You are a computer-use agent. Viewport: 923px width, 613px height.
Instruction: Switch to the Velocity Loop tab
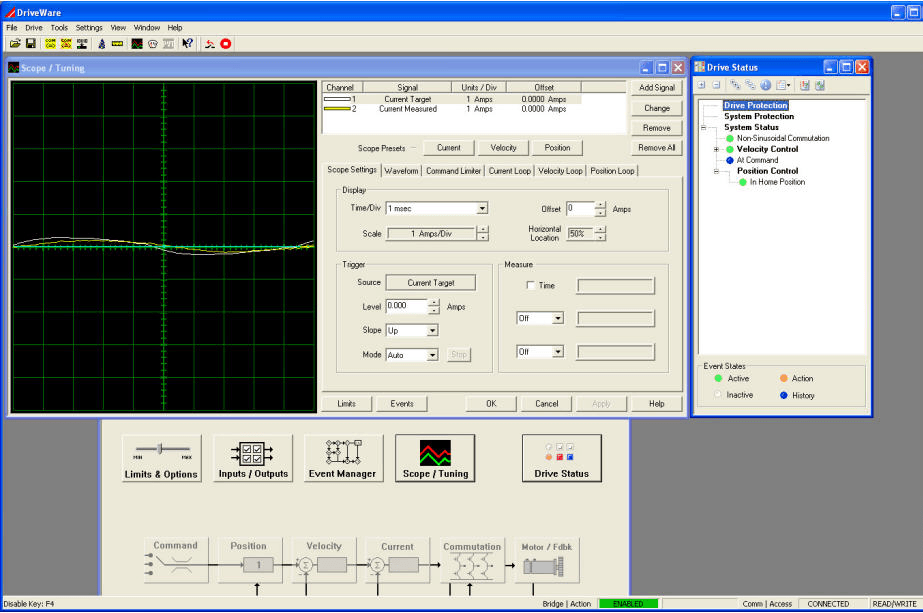[560, 171]
